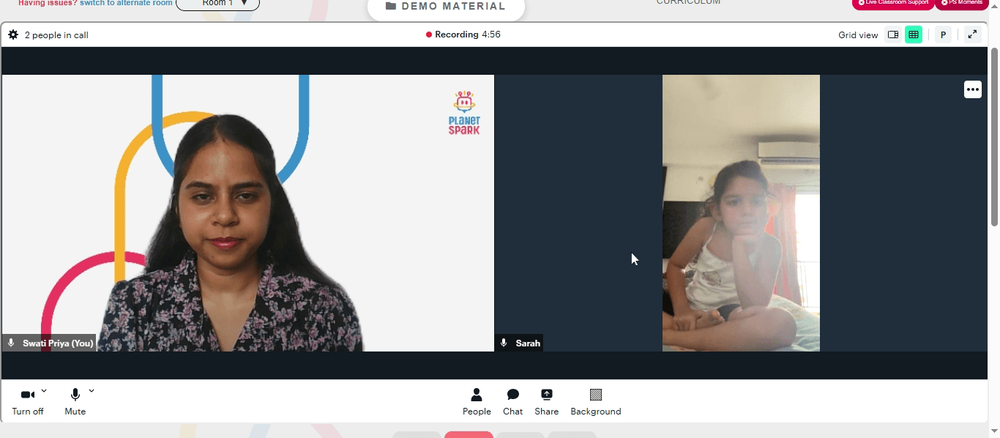
Task: Expand microphone options chevron
Action: [91, 390]
